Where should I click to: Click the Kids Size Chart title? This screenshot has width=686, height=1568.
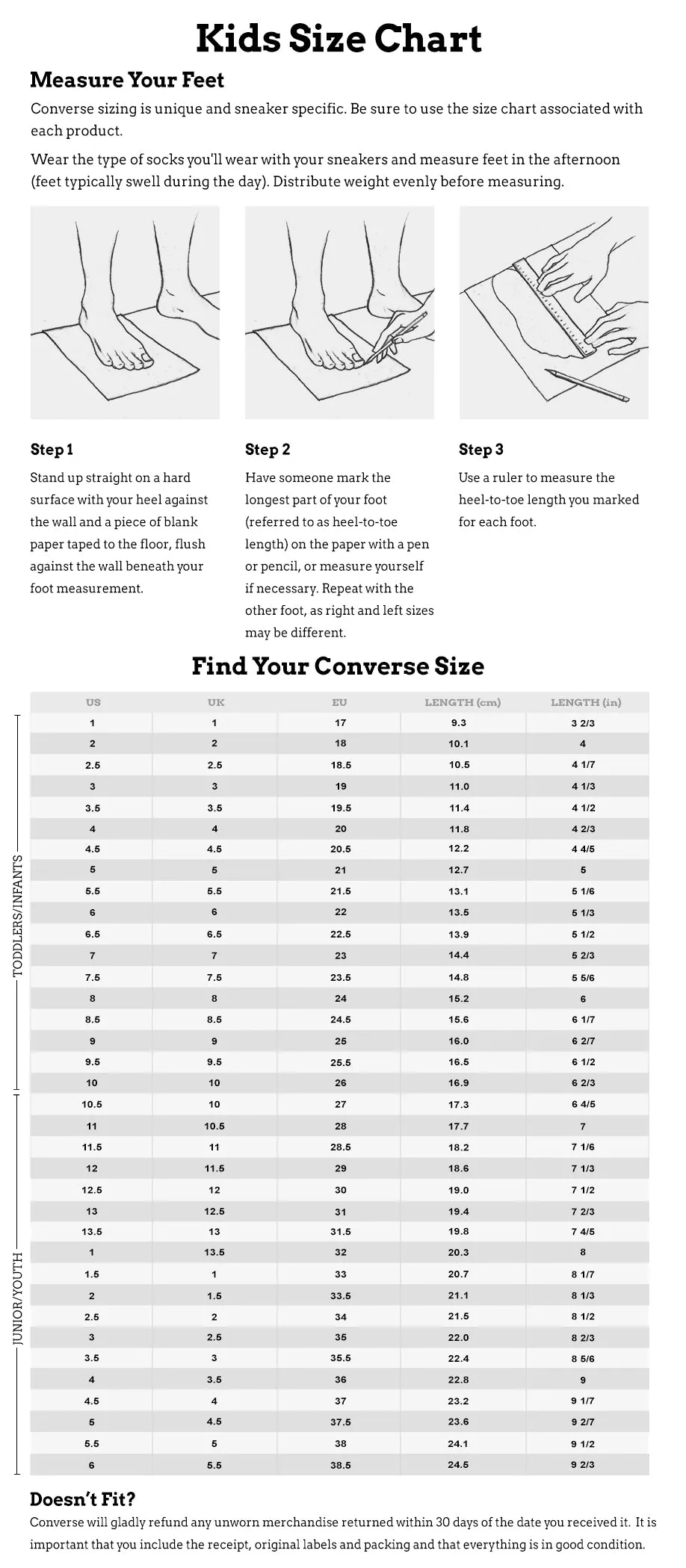point(339,39)
